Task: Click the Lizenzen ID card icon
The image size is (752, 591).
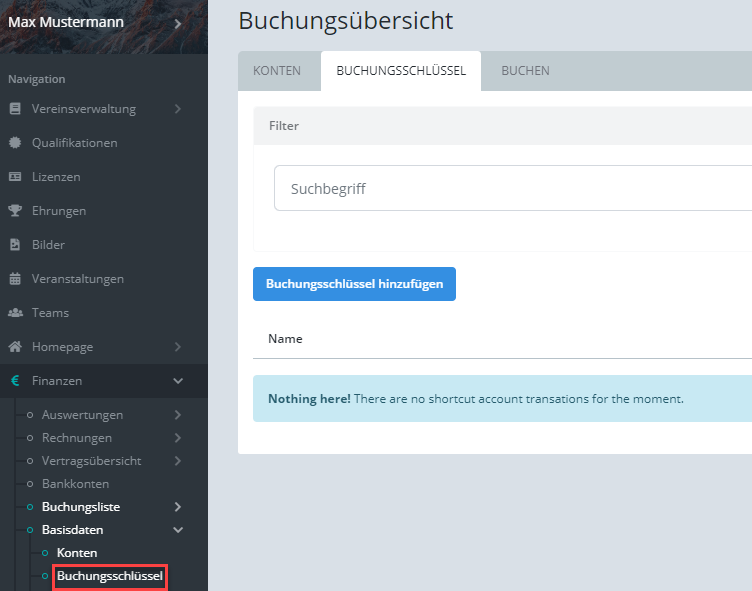Action: [x=15, y=177]
